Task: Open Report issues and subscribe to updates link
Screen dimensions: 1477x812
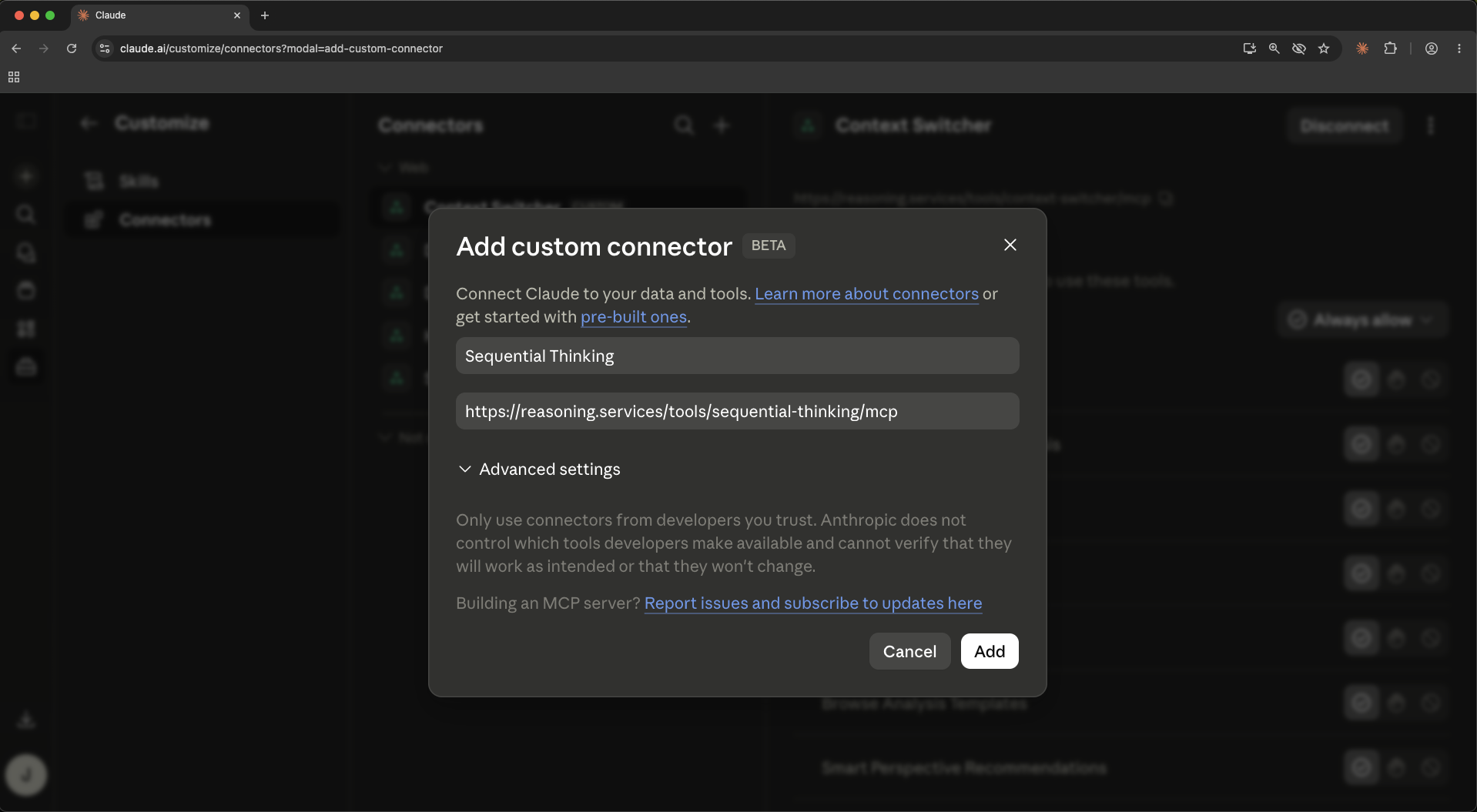Action: click(x=812, y=603)
